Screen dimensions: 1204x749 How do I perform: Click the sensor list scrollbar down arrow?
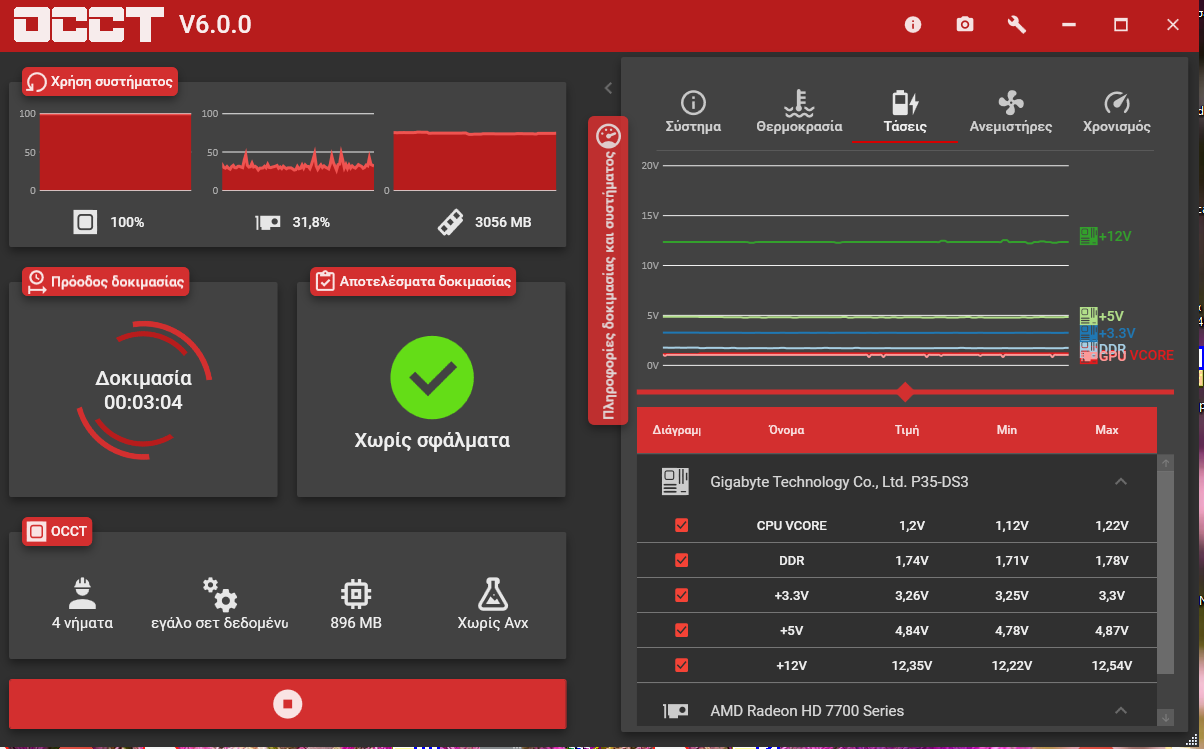click(1166, 718)
